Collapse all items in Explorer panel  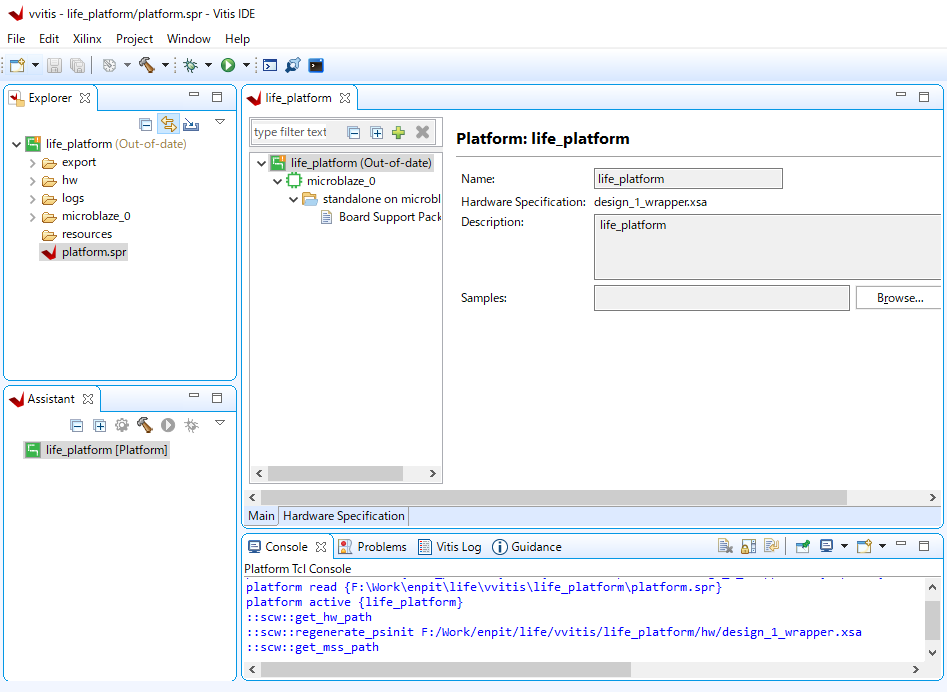[146, 124]
